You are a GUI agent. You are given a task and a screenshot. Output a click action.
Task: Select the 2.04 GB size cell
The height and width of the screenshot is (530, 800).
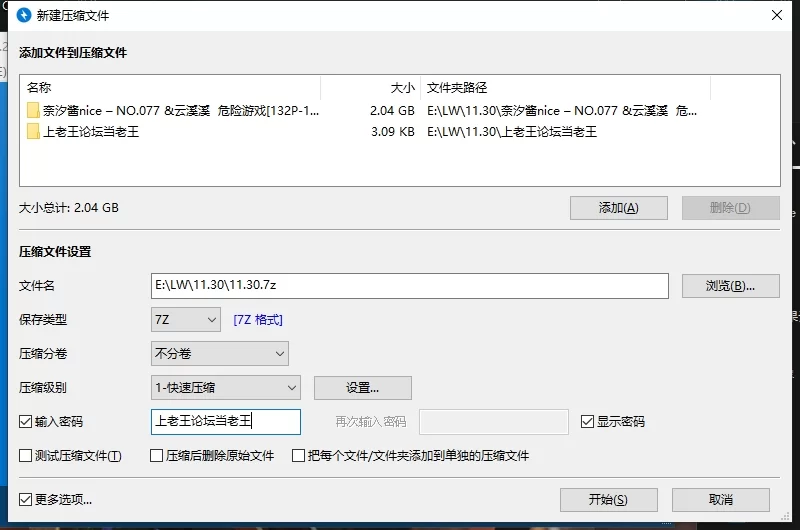pos(392,111)
